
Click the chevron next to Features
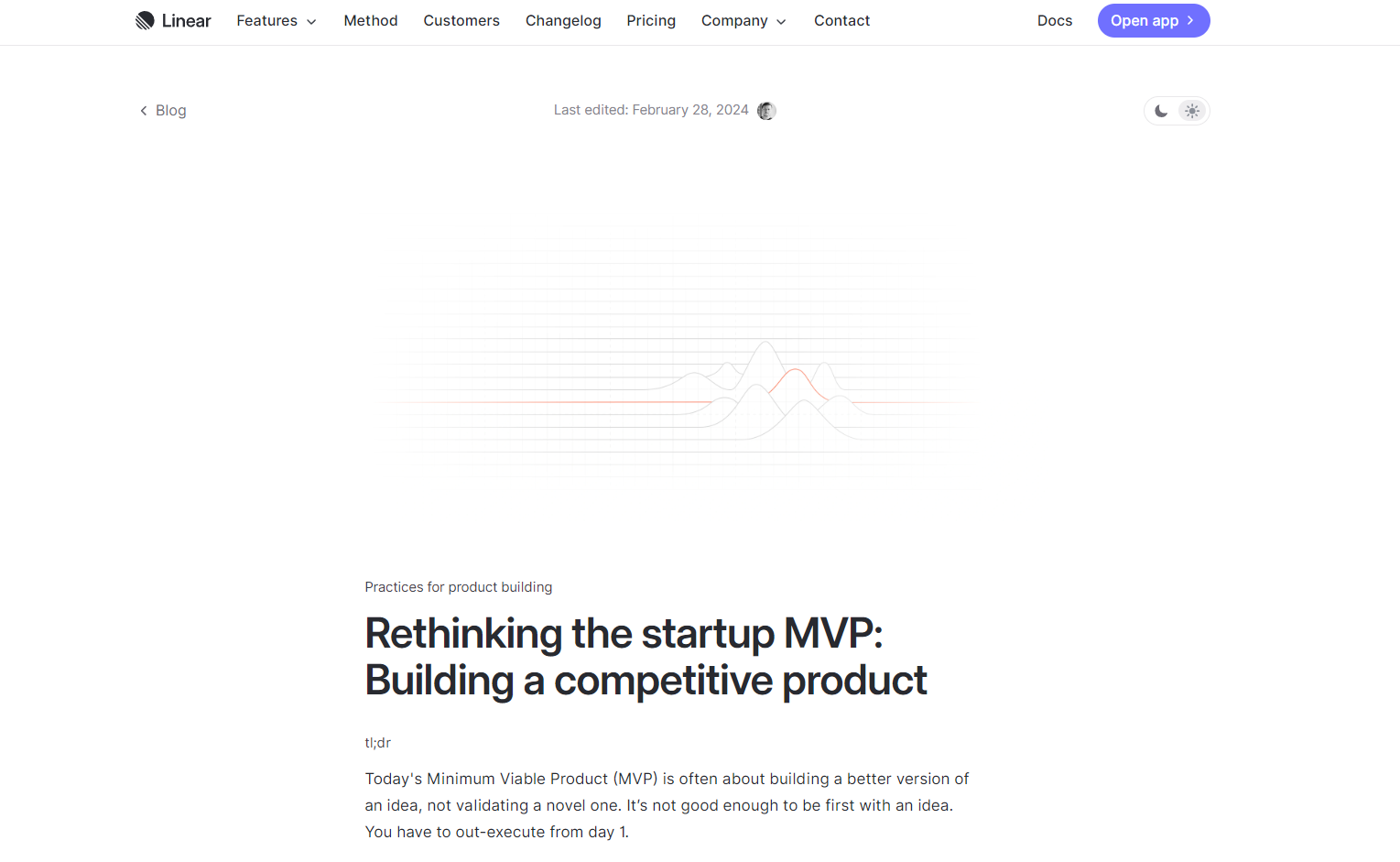pos(311,21)
